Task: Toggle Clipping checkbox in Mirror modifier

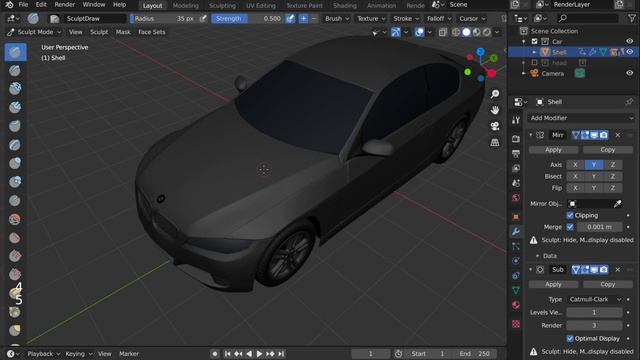Action: [x=570, y=215]
